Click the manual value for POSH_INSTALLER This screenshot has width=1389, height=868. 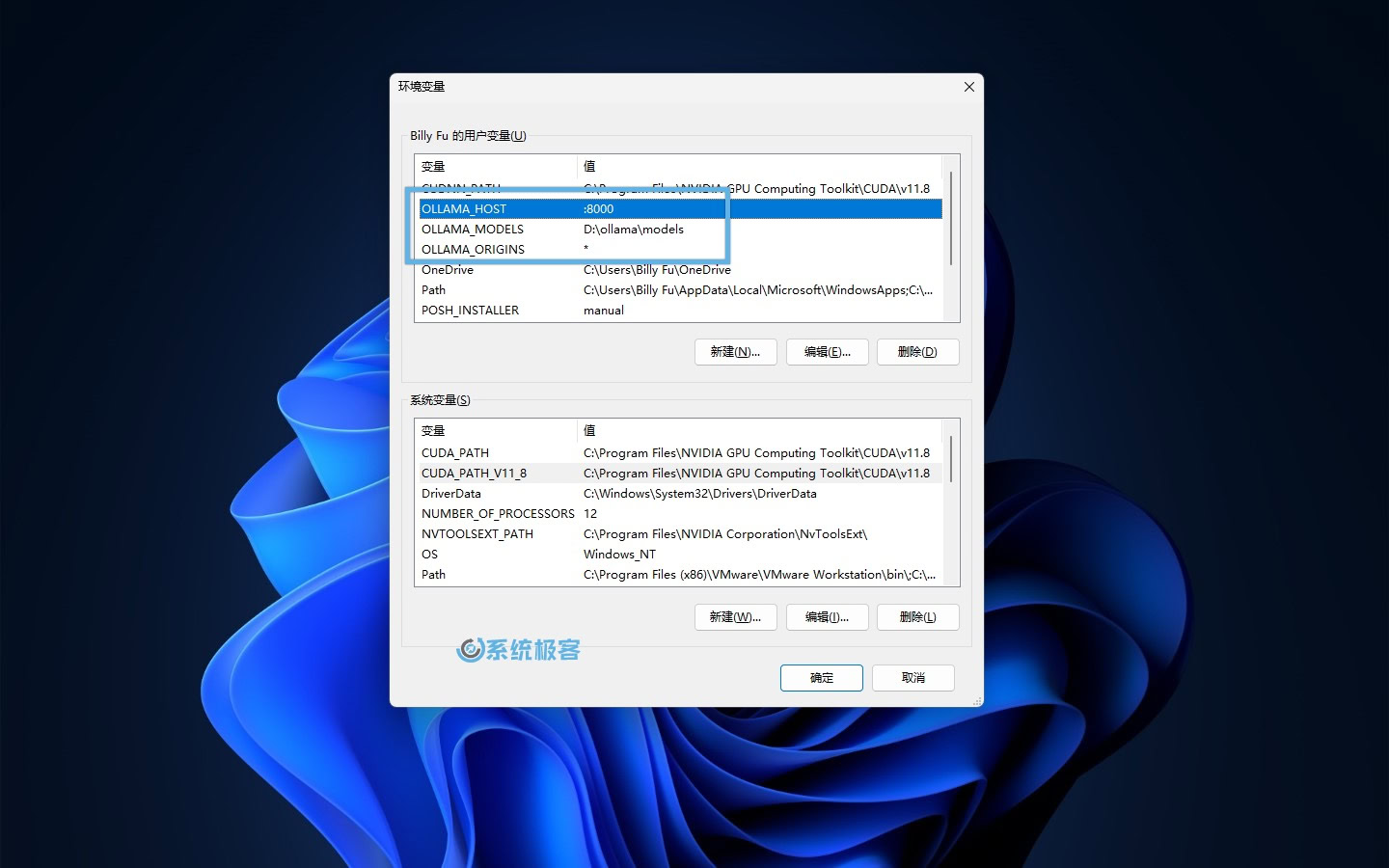(x=603, y=310)
